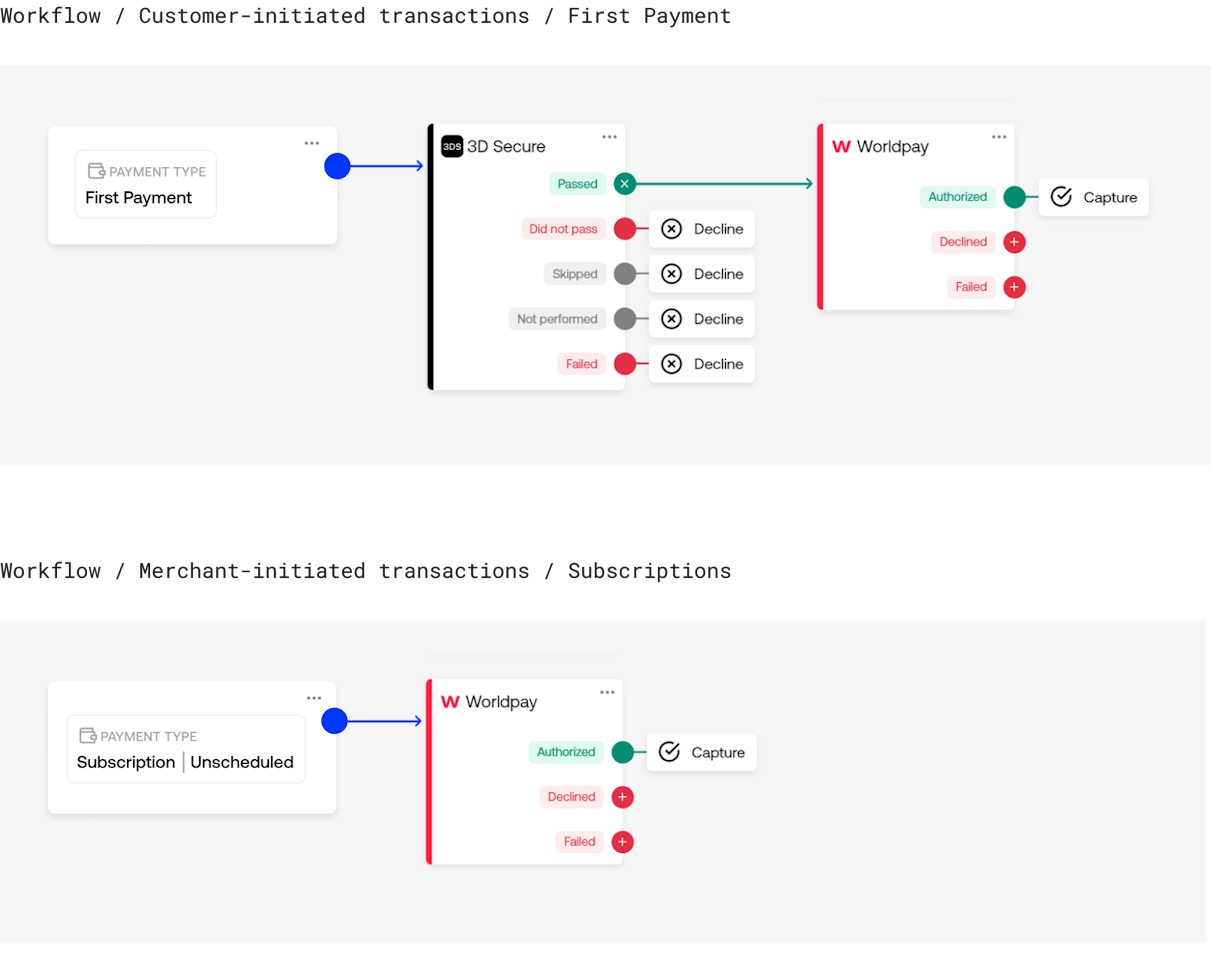This screenshot has height=972, width=1211.
Task: Open the Subscription payment type card's three-dot menu
Action: (314, 698)
